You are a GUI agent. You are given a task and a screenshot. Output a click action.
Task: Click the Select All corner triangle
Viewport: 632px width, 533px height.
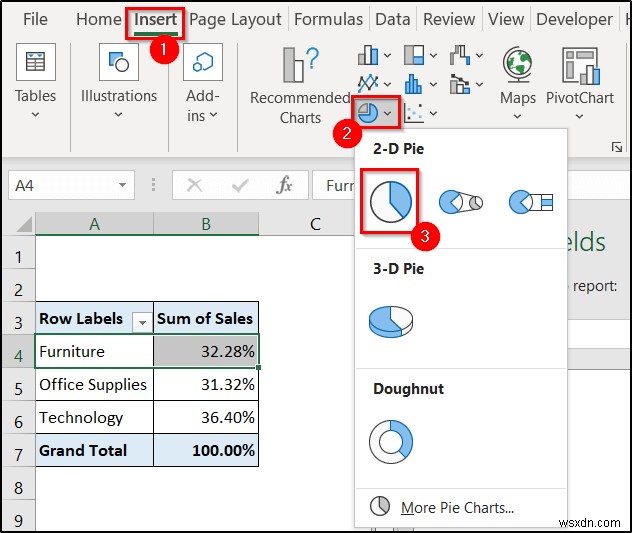[x=24, y=224]
